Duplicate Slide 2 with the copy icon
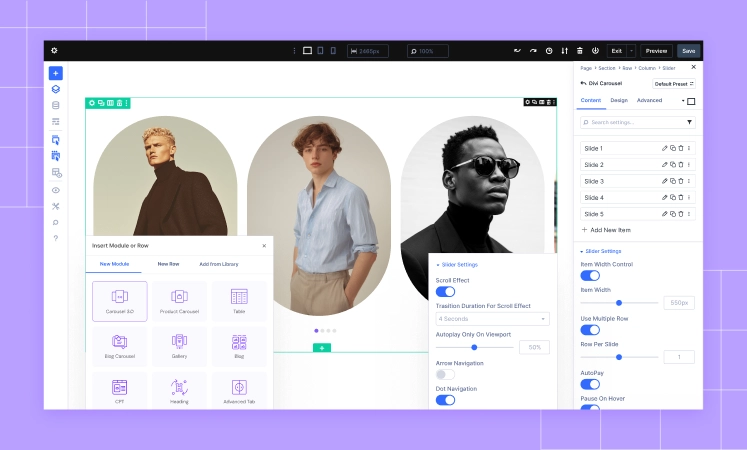Screen dimensions: 747x450 (673, 165)
